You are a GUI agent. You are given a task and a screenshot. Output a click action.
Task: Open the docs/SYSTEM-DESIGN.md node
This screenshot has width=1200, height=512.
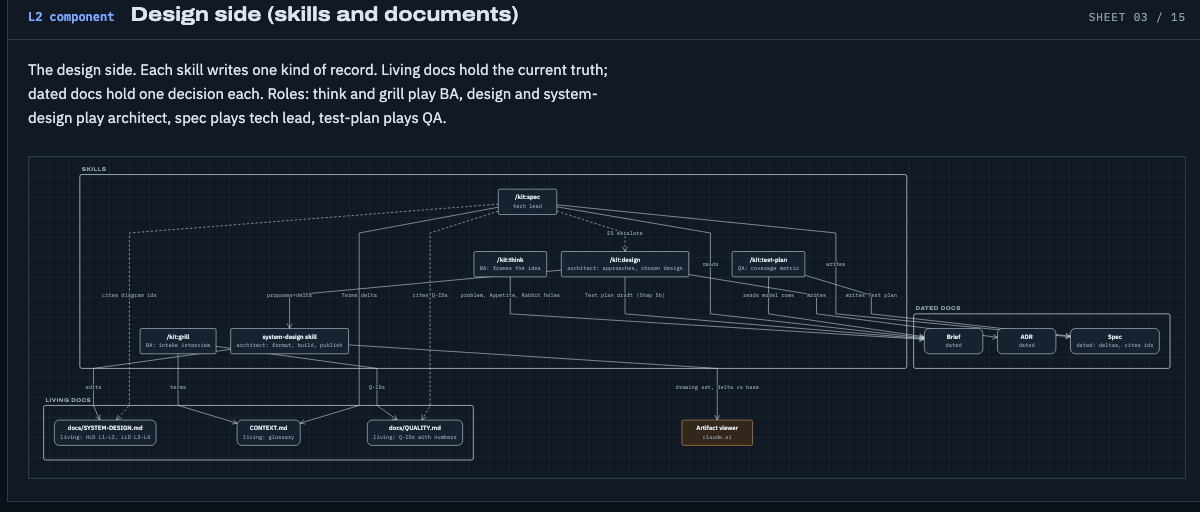tap(105, 432)
